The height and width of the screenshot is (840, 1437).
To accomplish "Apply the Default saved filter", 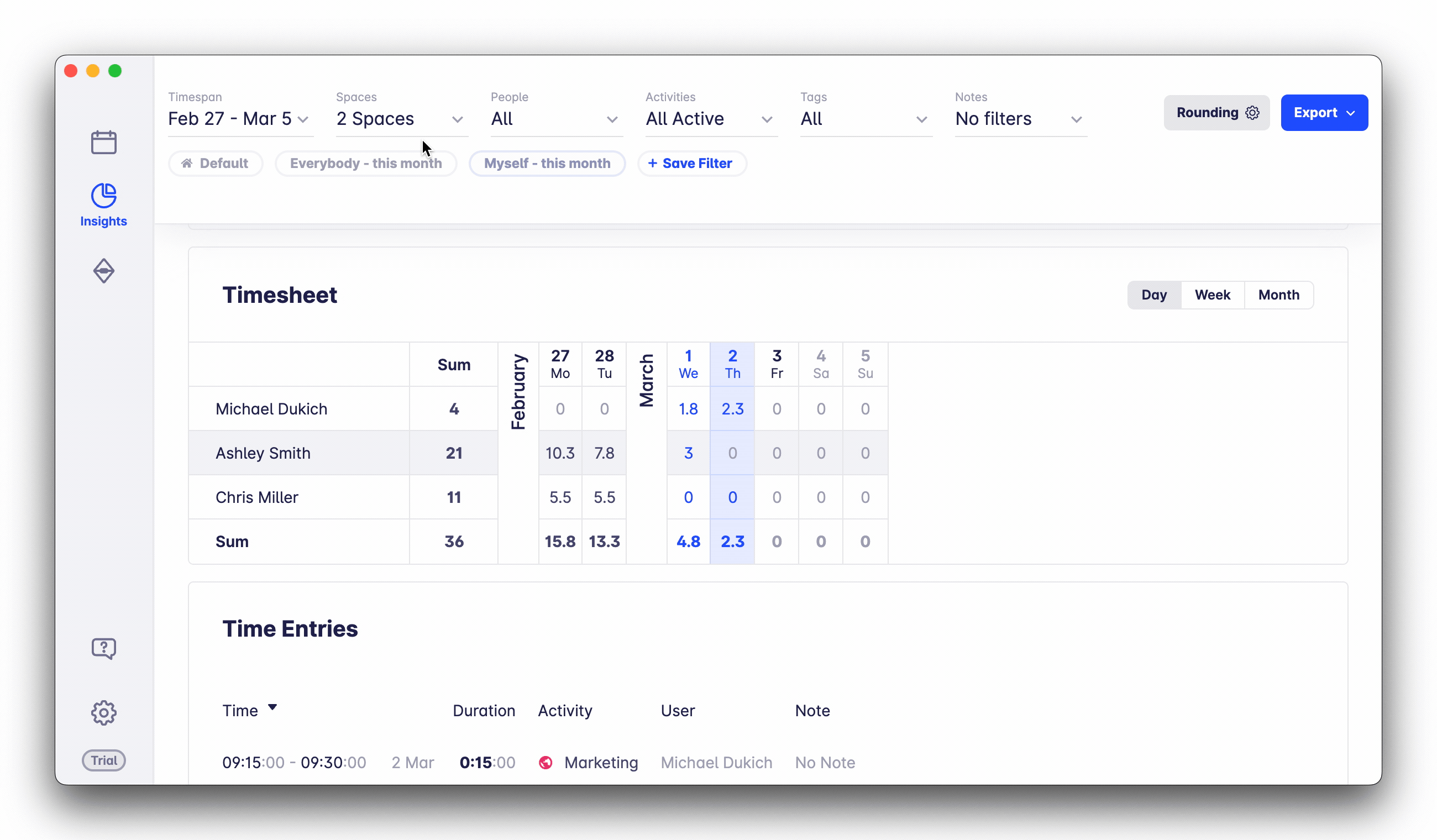I will tap(216, 164).
